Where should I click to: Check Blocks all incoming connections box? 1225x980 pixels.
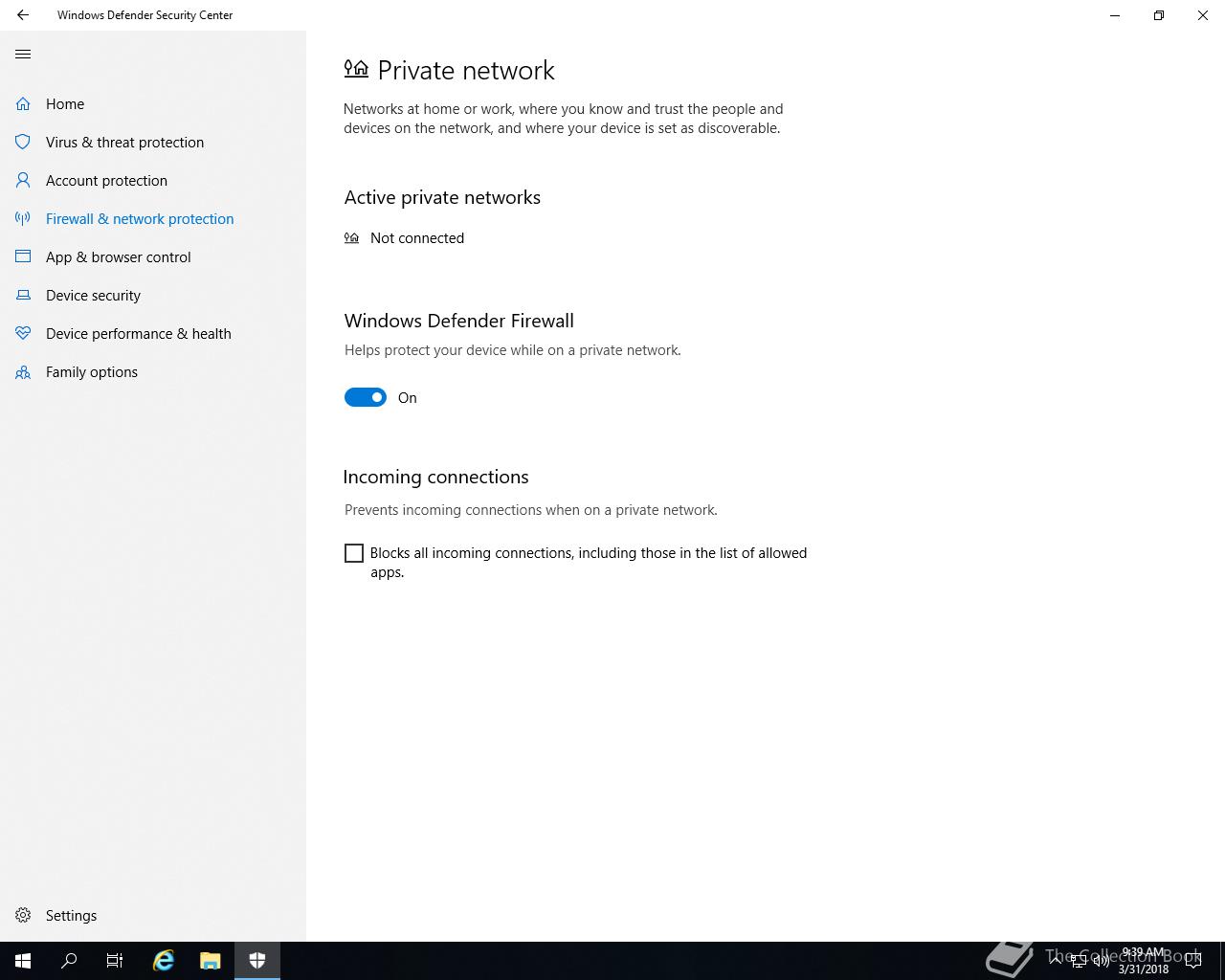354,553
